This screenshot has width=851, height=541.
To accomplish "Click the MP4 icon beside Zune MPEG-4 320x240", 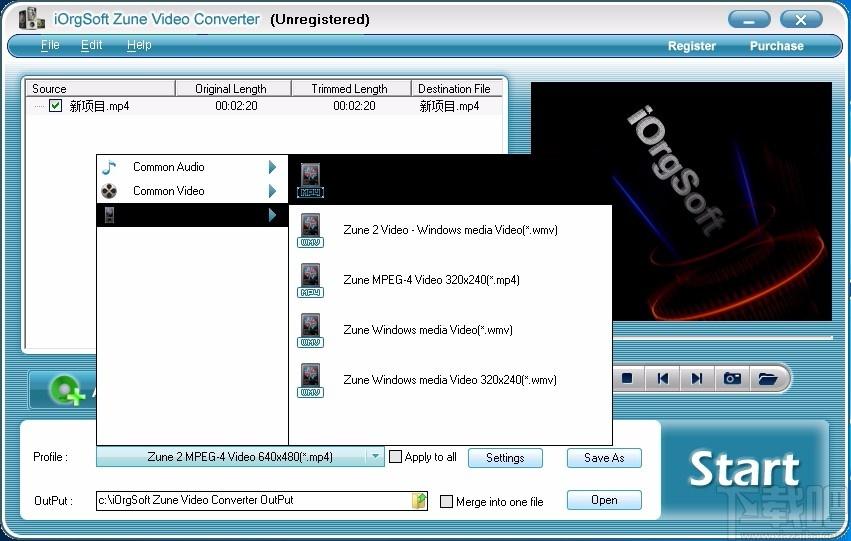I will [310, 281].
